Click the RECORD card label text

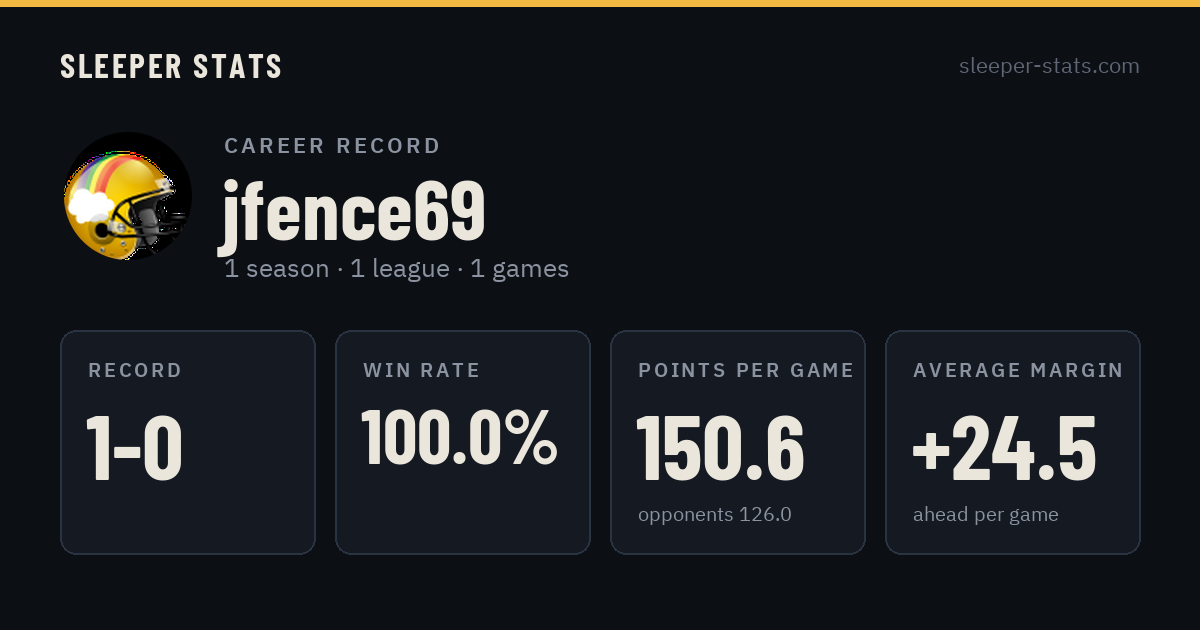click(x=135, y=371)
